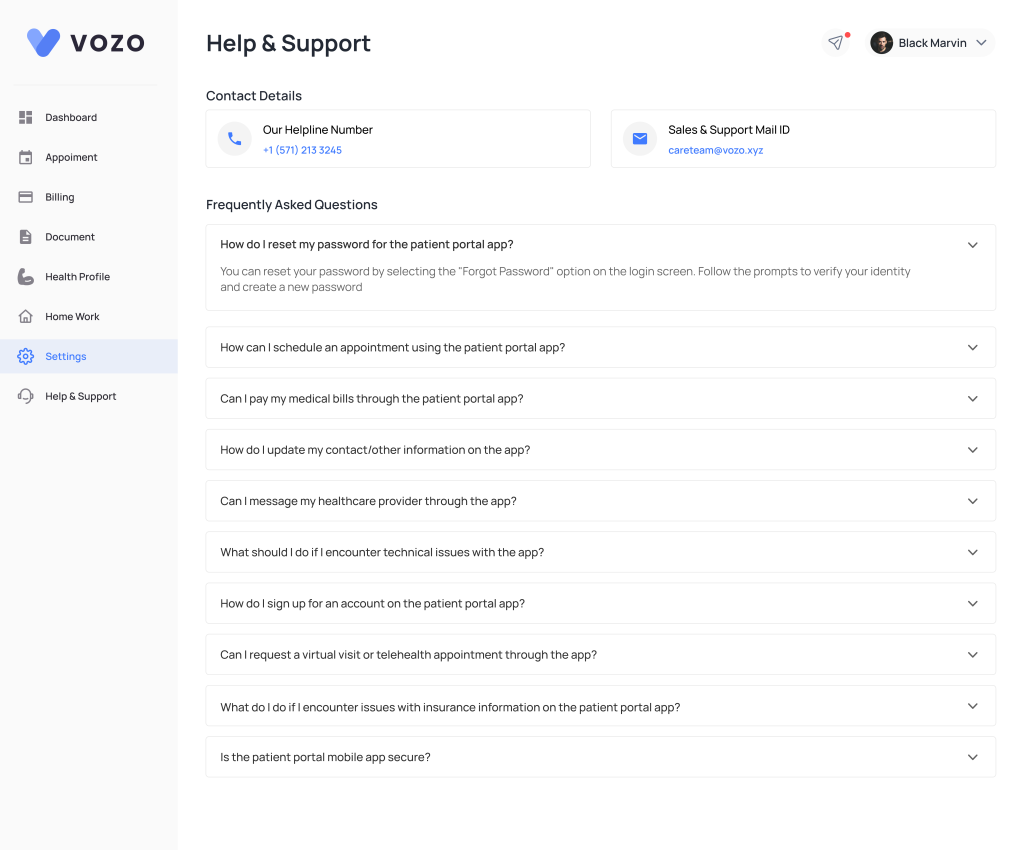Open the Black Marvin user dropdown
The width and height of the screenshot is (1024, 850).
(x=981, y=43)
